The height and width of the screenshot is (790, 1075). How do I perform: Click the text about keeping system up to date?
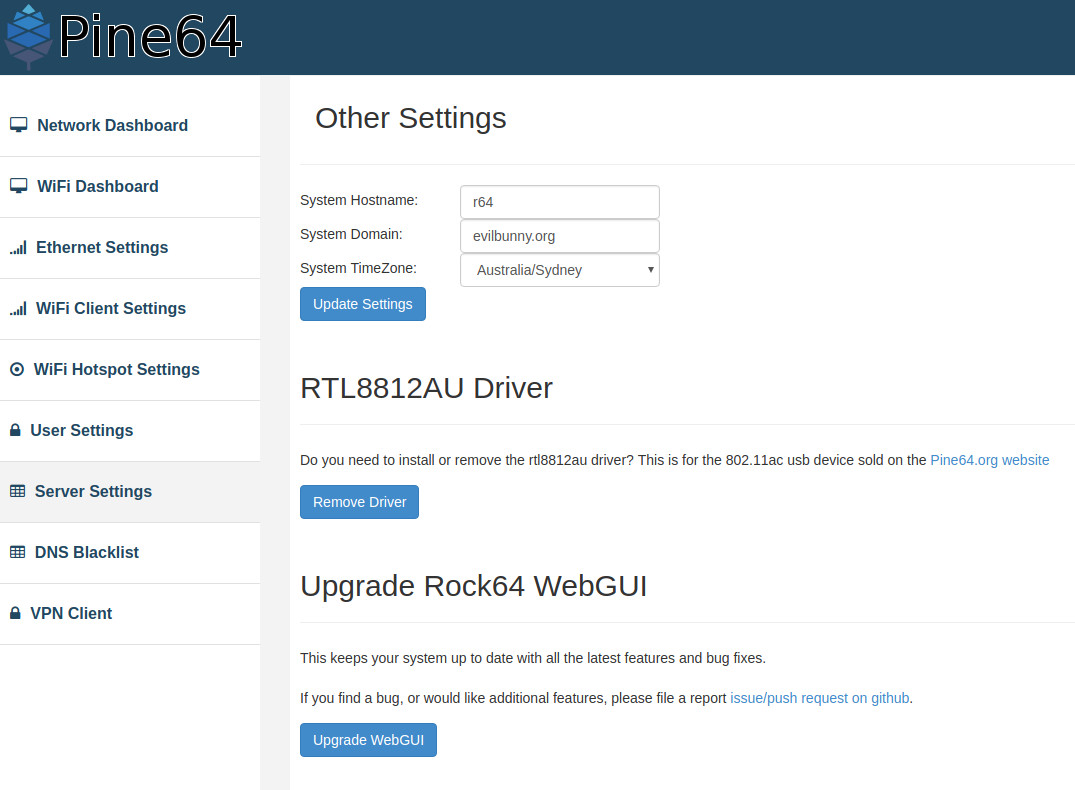pyautogui.click(x=533, y=658)
